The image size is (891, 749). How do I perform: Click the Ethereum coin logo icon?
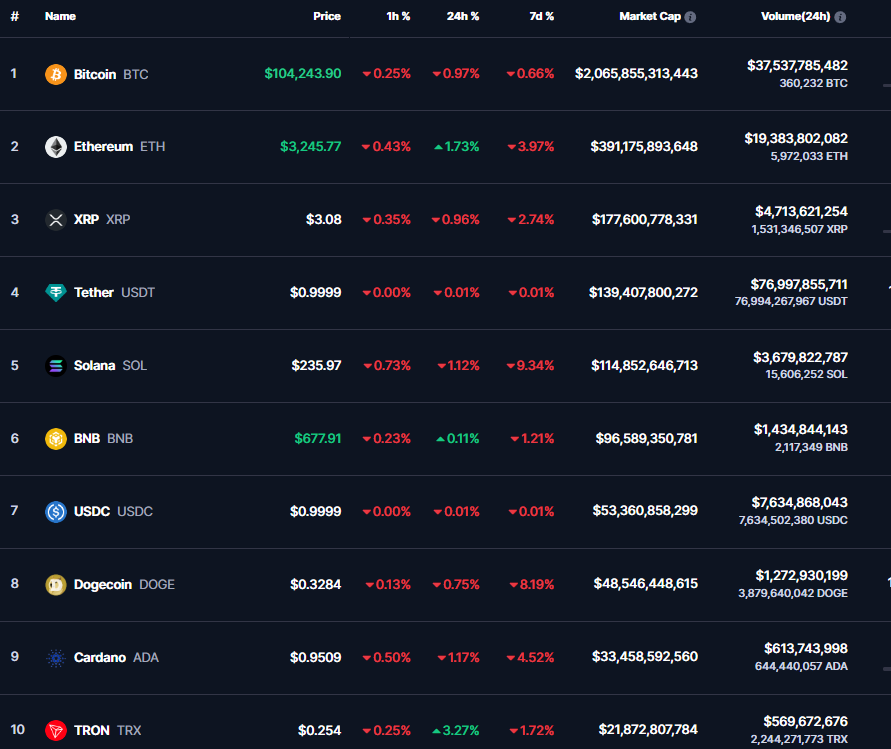[x=56, y=147]
